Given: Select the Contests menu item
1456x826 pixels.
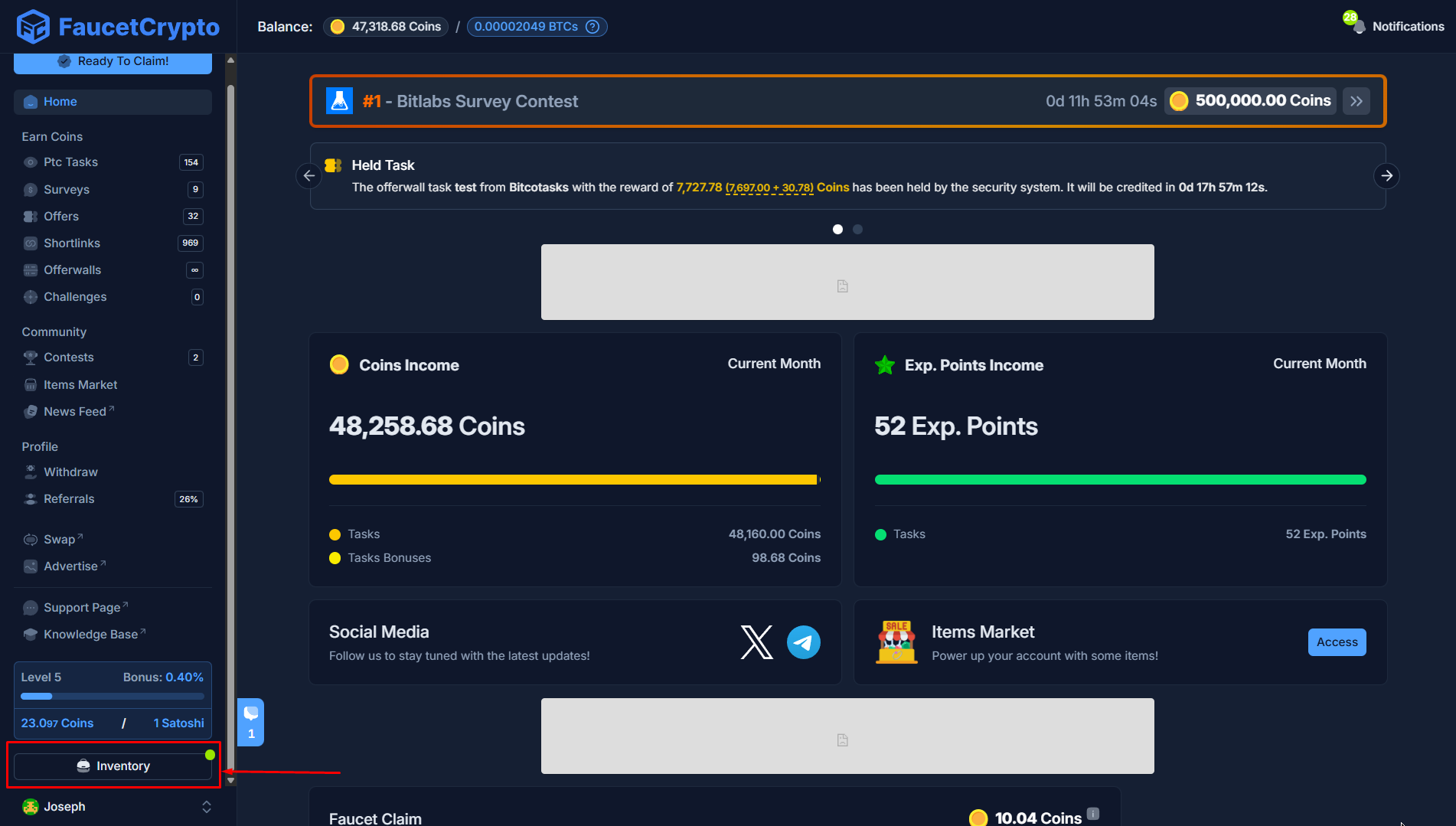Looking at the screenshot, I should (69, 357).
